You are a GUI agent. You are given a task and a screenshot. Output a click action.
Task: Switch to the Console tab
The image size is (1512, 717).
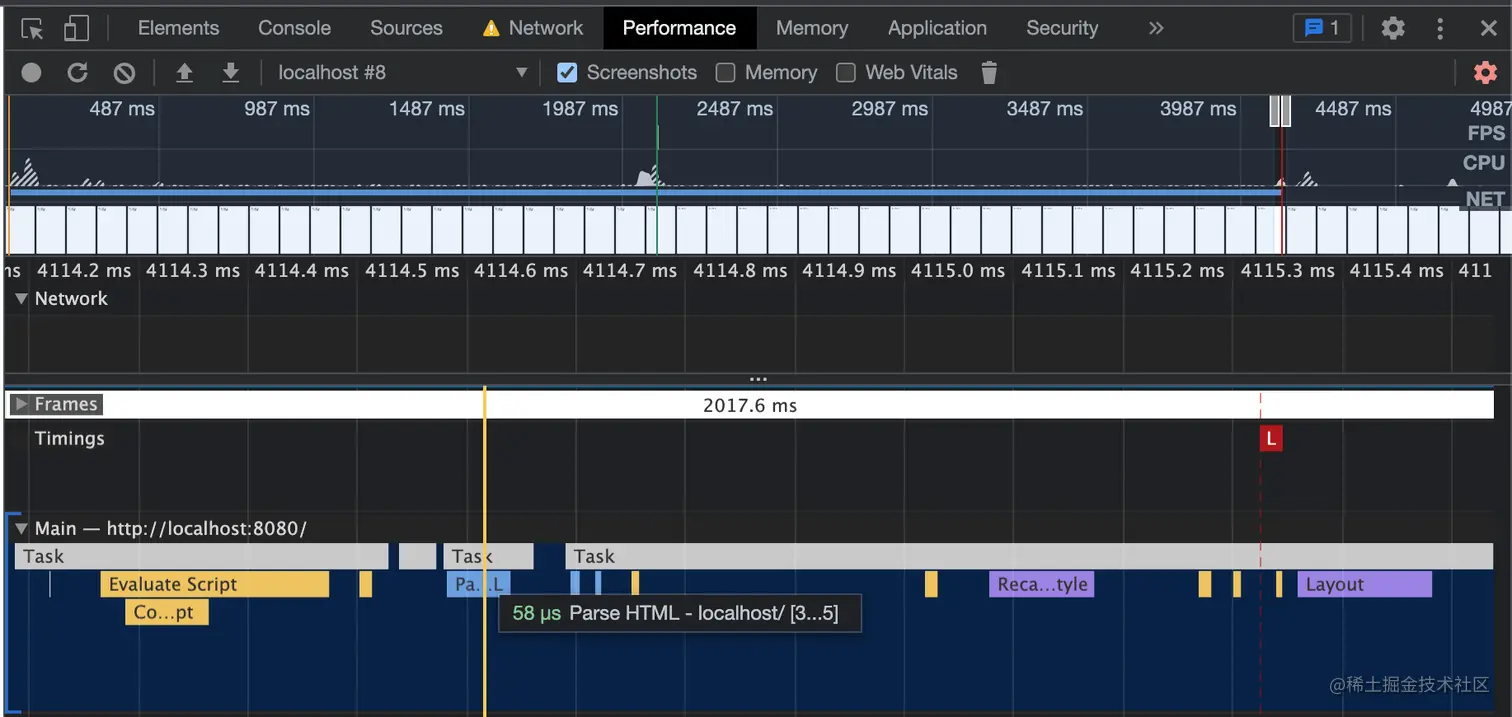[294, 28]
